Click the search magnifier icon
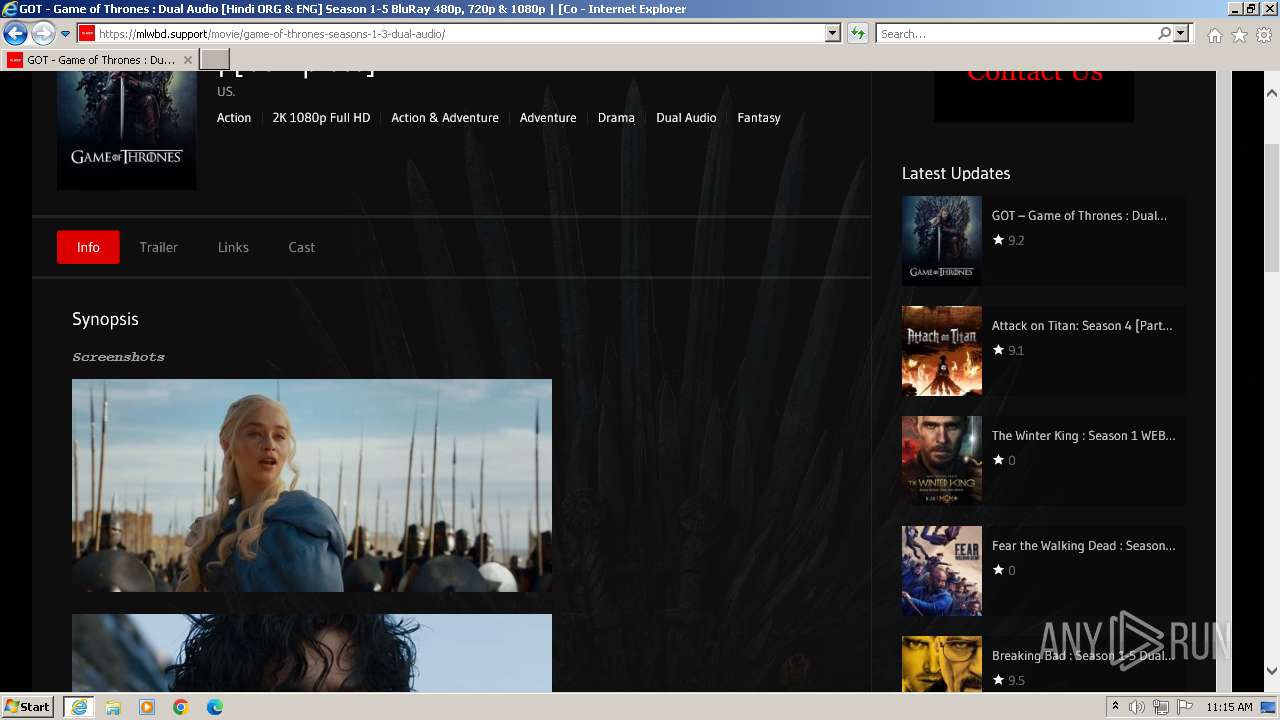Image resolution: width=1280 pixels, height=720 pixels. point(1164,33)
